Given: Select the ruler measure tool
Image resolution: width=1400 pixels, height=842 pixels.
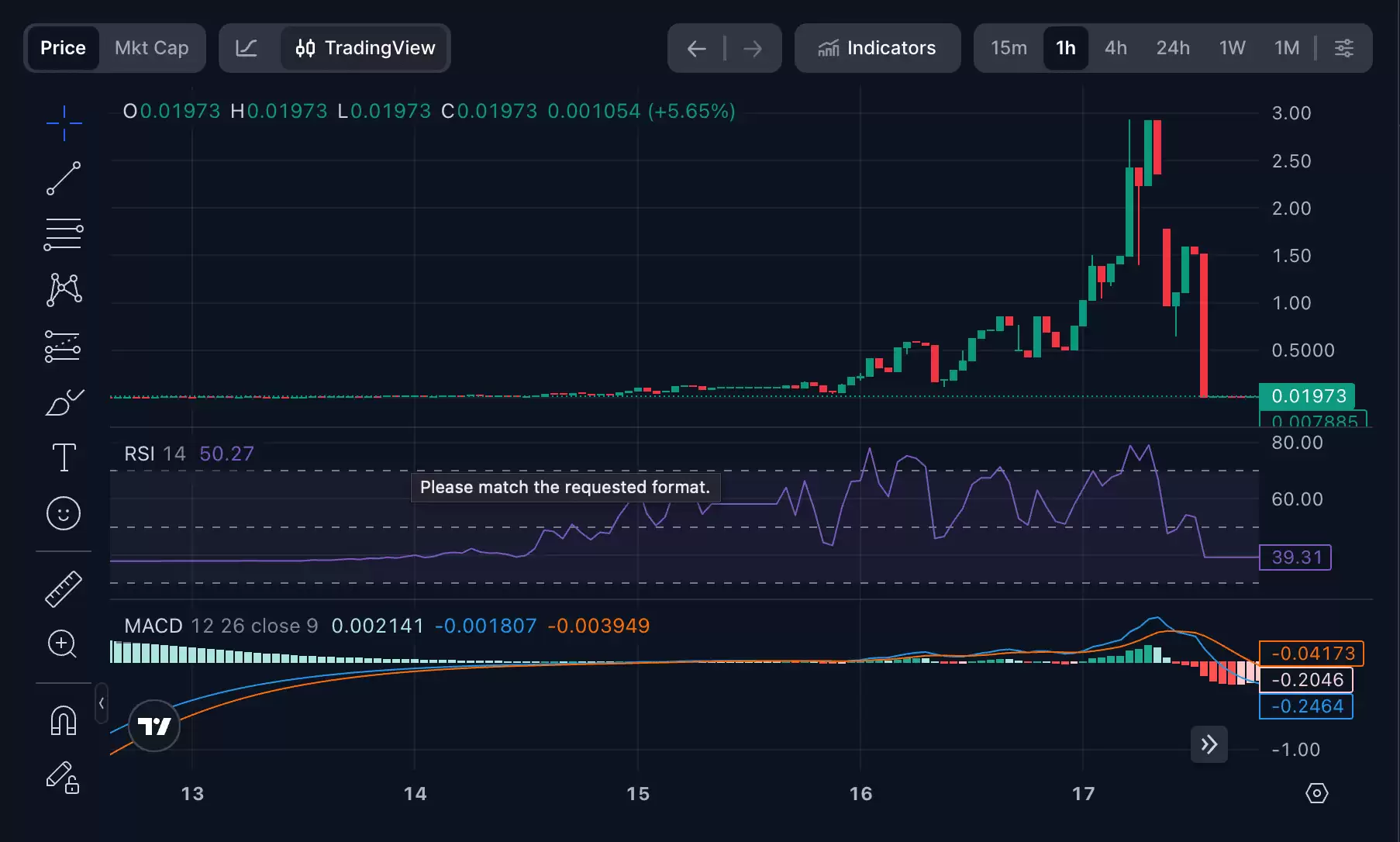Looking at the screenshot, I should click(64, 588).
